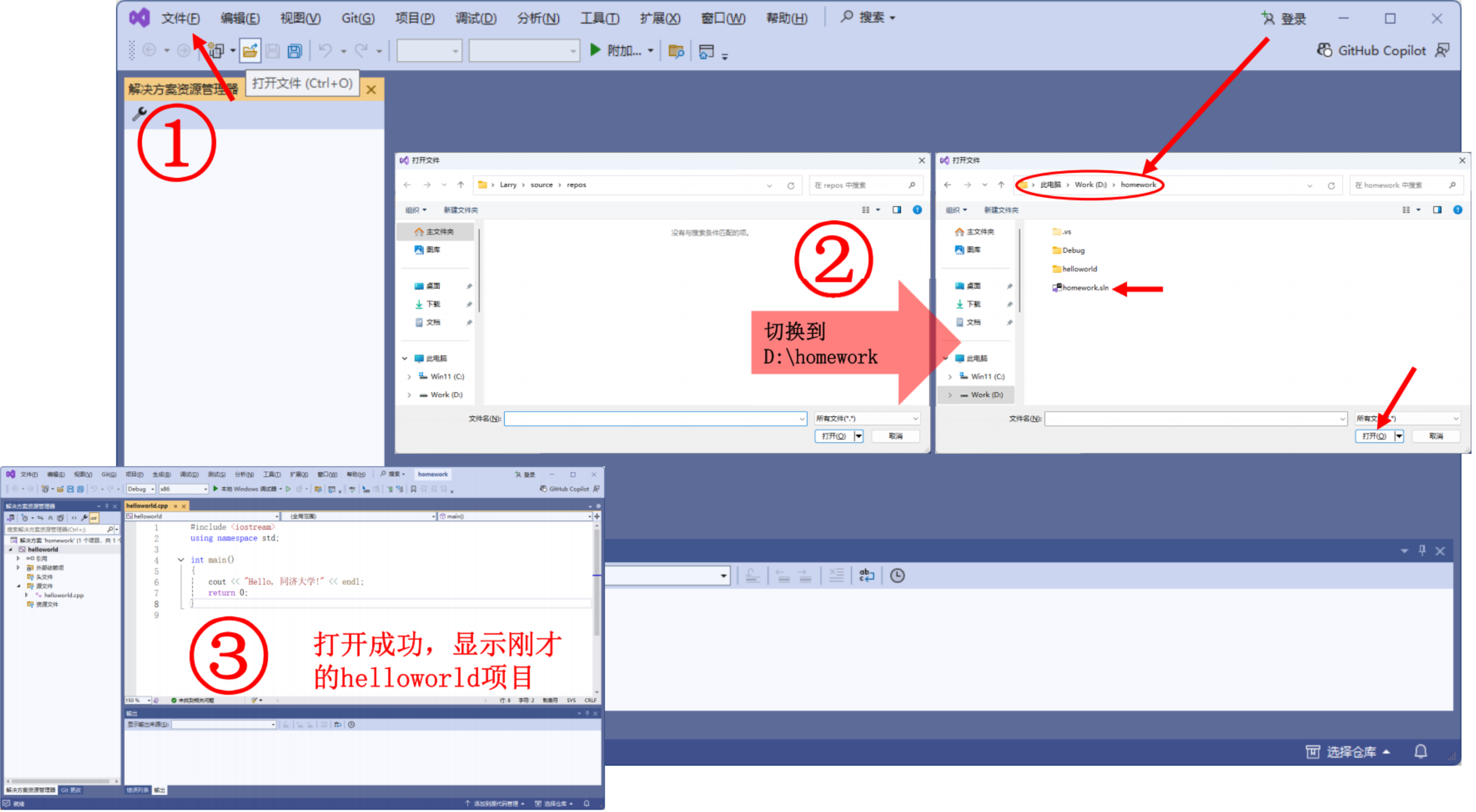Click the Open File toolbar icon

click(x=250, y=51)
